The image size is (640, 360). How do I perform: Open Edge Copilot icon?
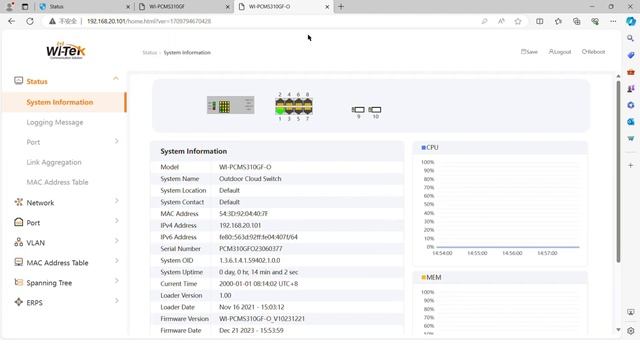(x=631, y=21)
